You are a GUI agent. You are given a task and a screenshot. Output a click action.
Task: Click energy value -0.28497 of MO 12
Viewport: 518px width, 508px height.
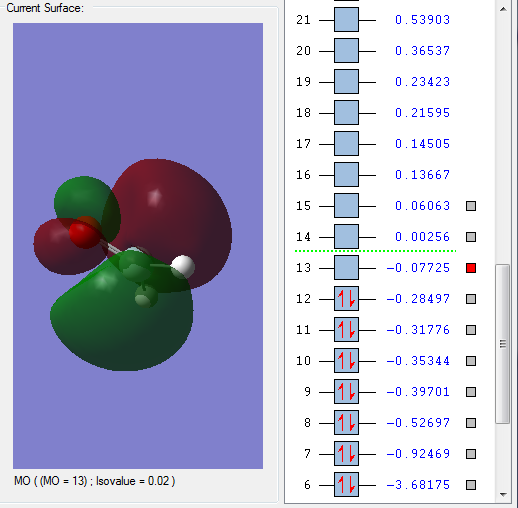click(x=418, y=299)
